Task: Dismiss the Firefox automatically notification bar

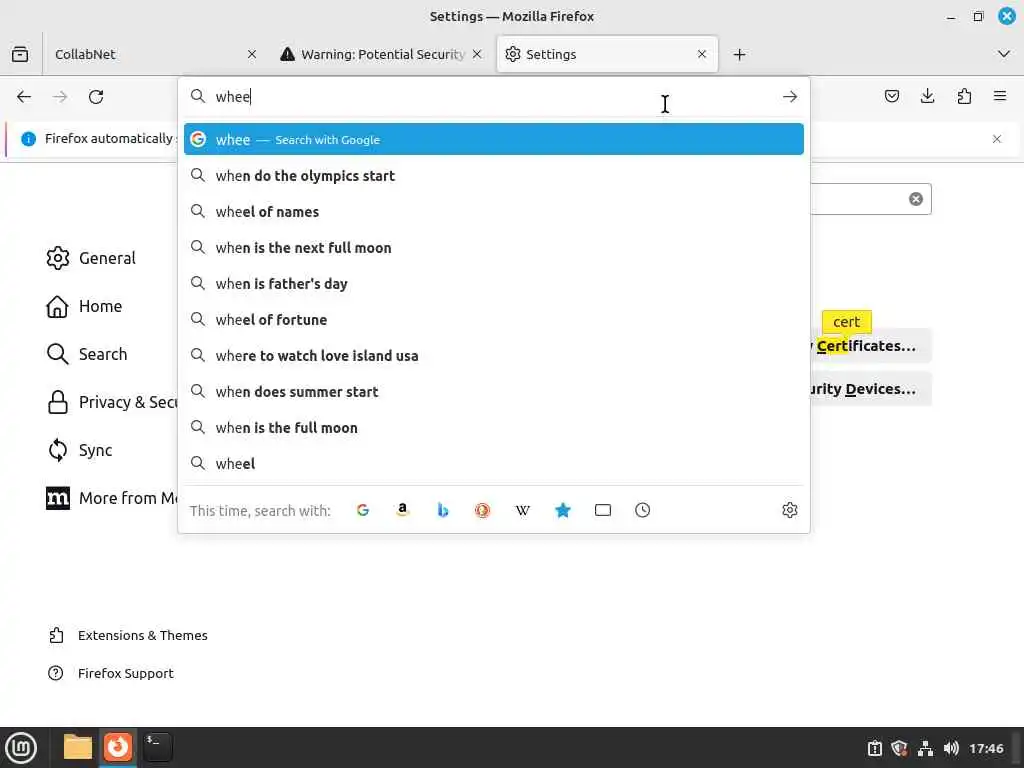Action: [x=997, y=139]
